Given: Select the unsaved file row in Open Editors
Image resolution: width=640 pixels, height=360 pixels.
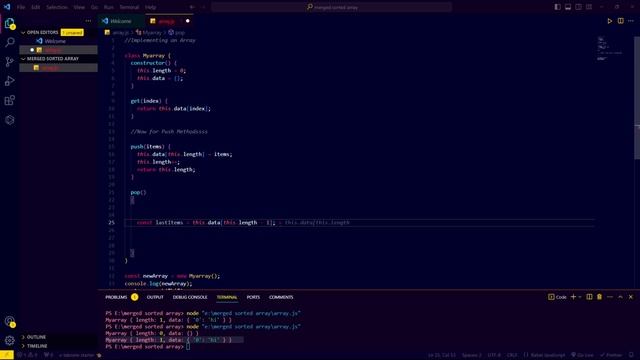Looking at the screenshot, I should coord(58,50).
